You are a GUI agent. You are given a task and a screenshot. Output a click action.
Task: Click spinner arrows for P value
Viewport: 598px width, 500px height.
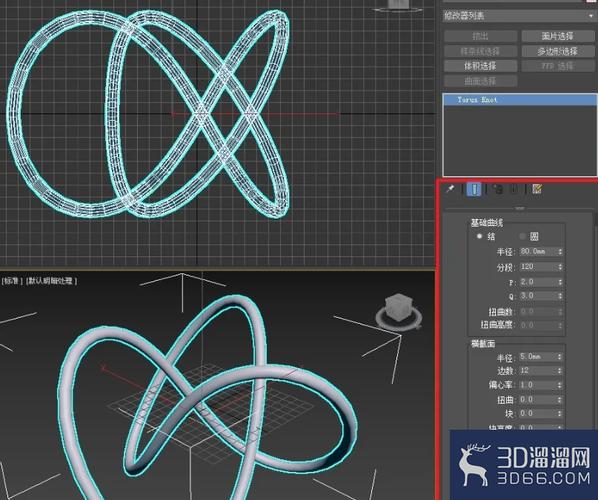point(560,282)
